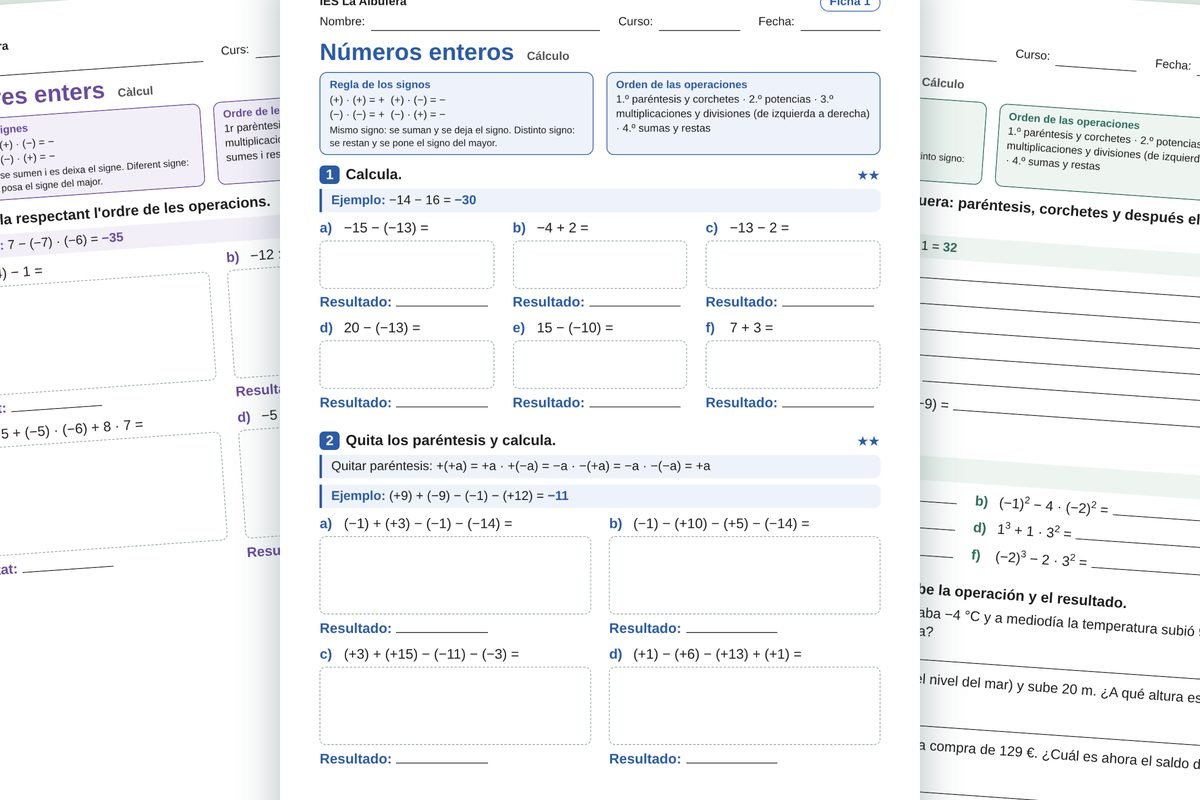Click the answer box under 15 − (−10)
Viewport: 1200px width, 800px height.
pyautogui.click(x=600, y=365)
